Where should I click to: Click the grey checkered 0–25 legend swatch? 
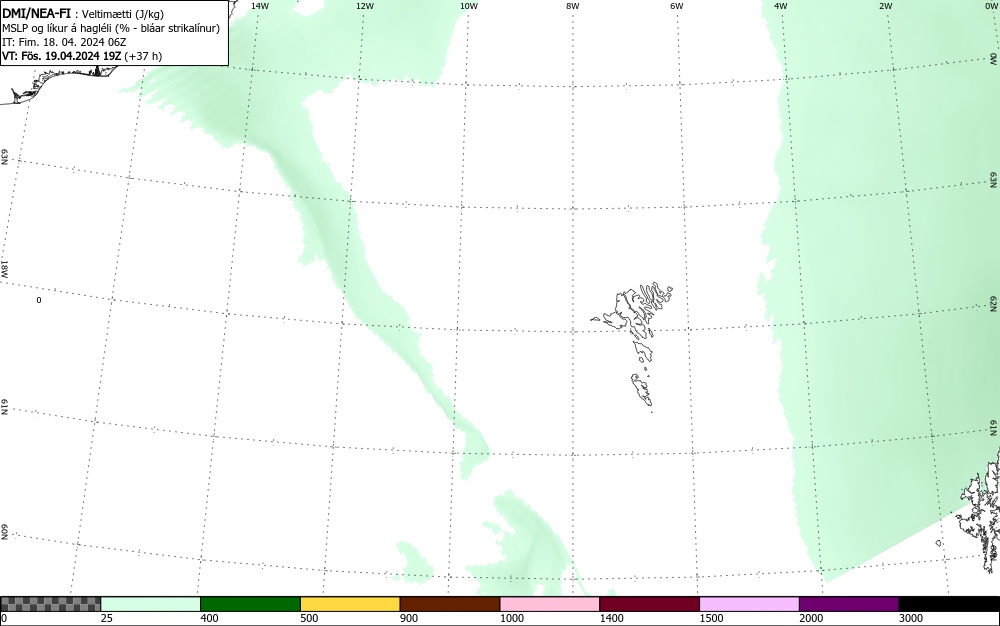50,604
